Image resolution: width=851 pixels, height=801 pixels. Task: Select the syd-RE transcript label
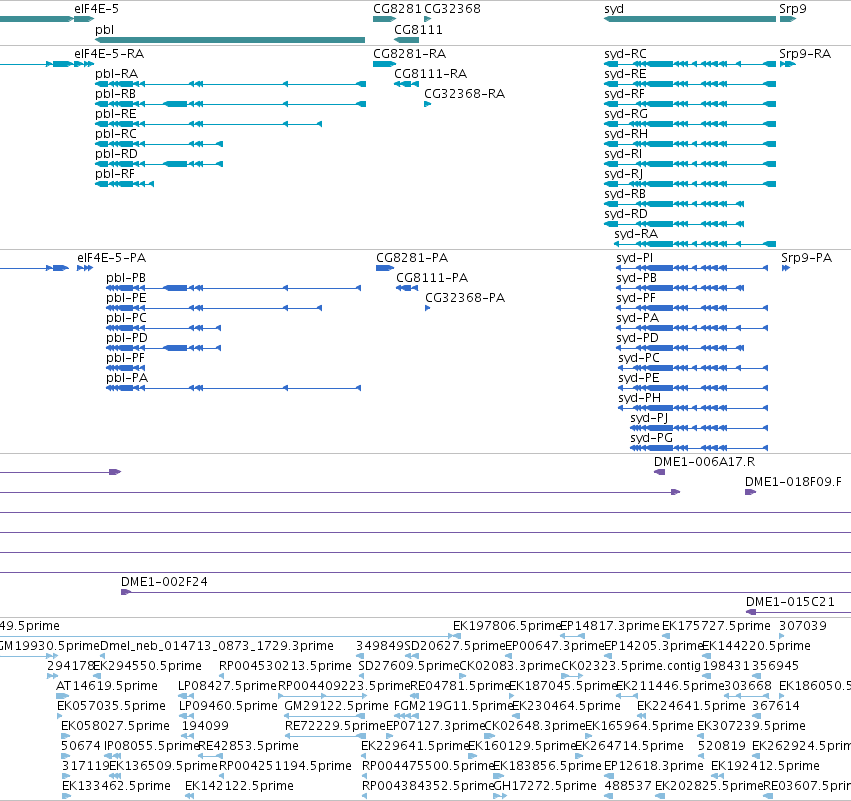625,74
